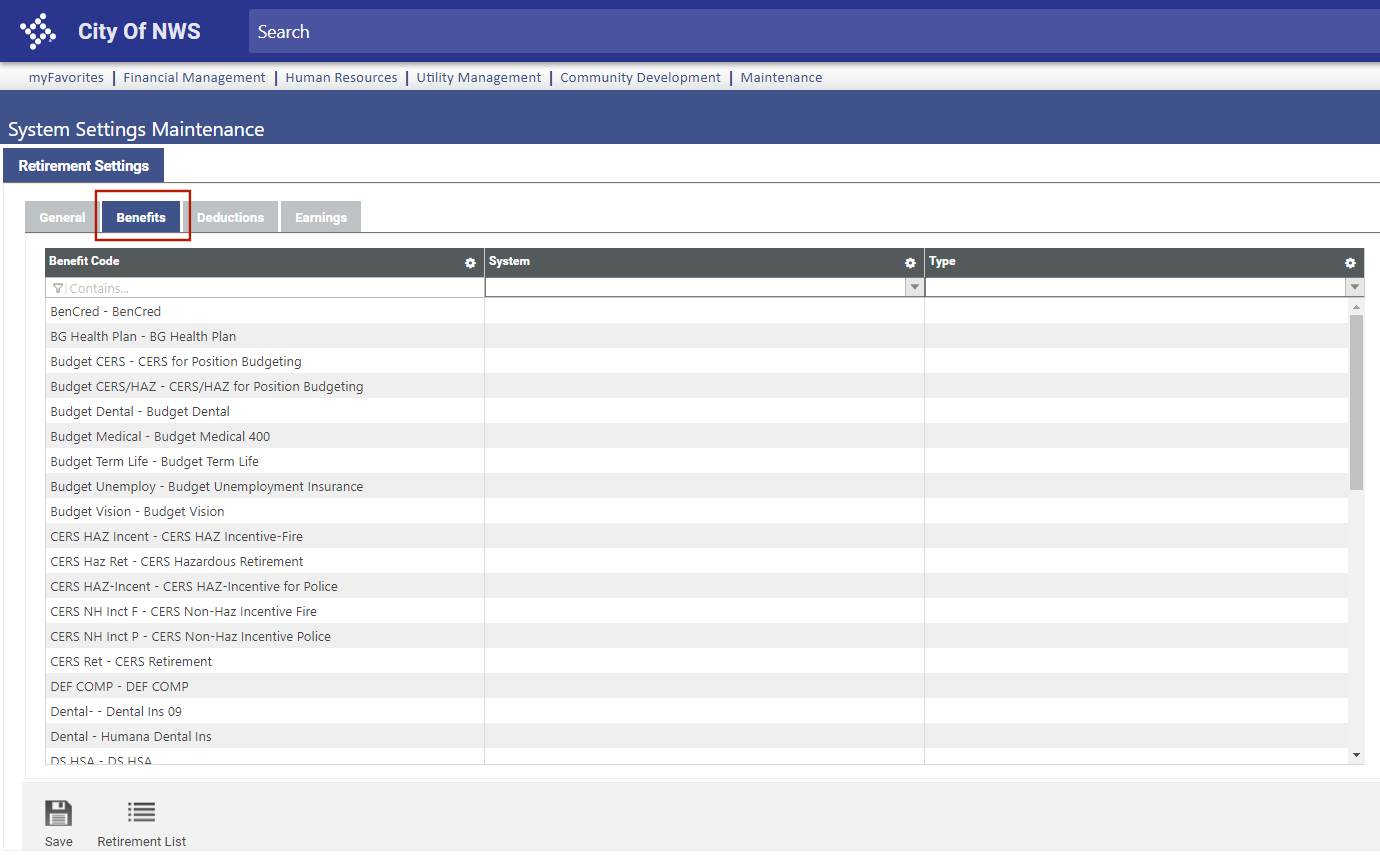Open the Human Resources menu
The width and height of the screenshot is (1380, 855).
(x=341, y=78)
